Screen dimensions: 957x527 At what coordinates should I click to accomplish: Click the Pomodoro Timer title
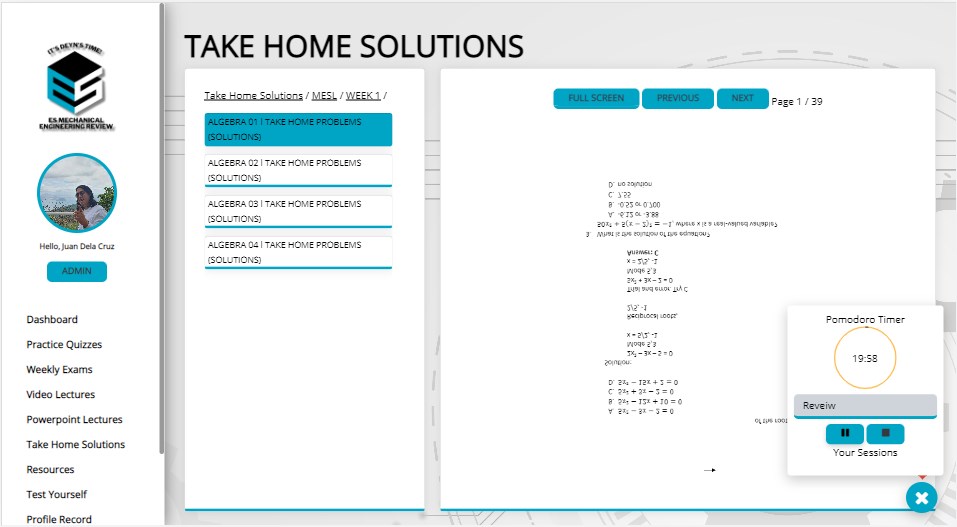865,319
